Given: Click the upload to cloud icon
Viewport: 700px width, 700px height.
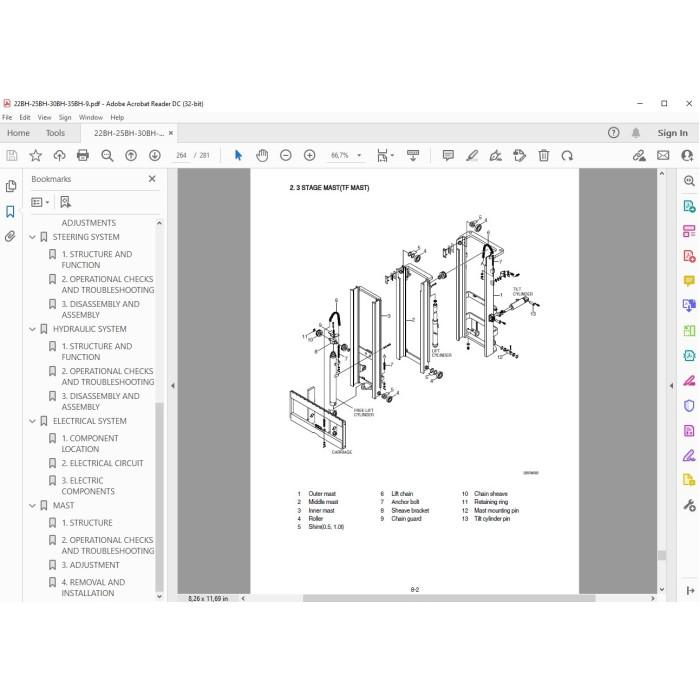Looking at the screenshot, I should tap(59, 155).
